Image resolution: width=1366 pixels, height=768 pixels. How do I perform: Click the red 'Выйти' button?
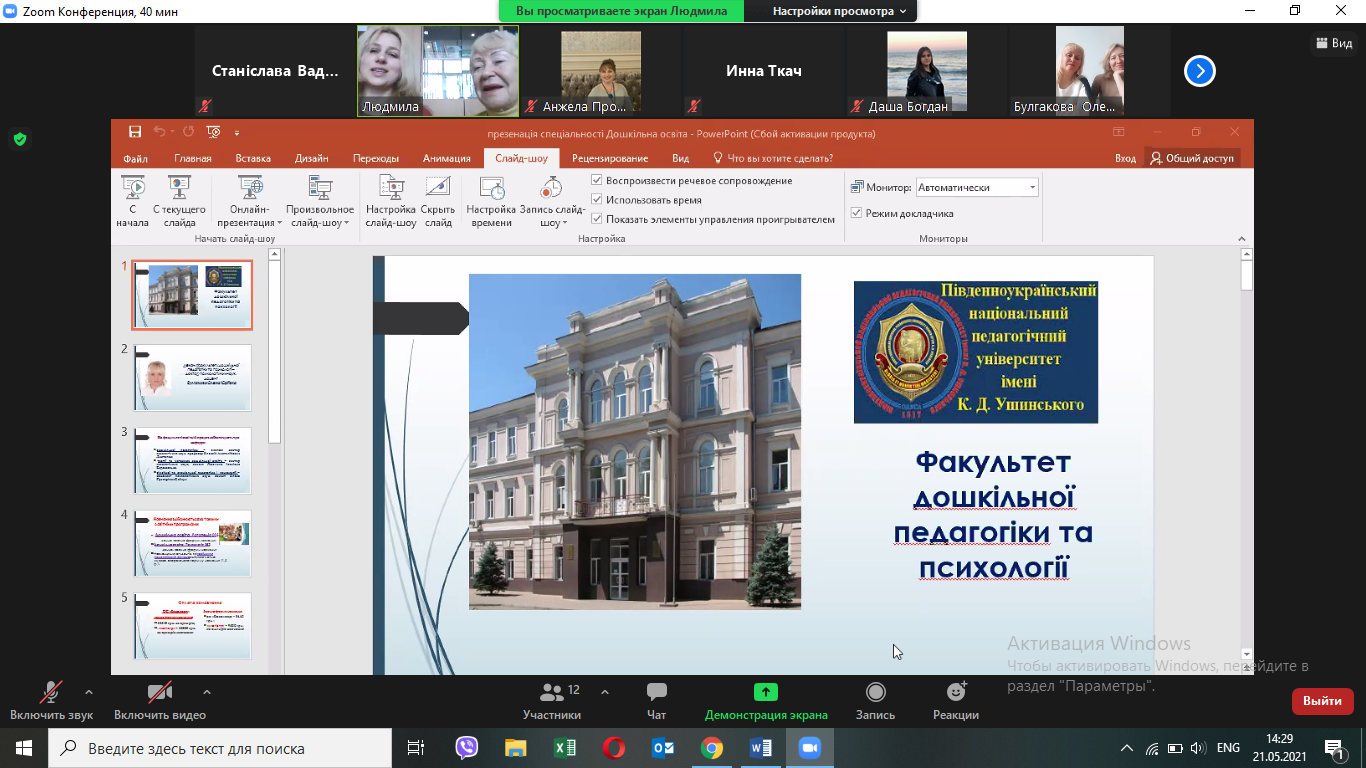(x=1322, y=701)
